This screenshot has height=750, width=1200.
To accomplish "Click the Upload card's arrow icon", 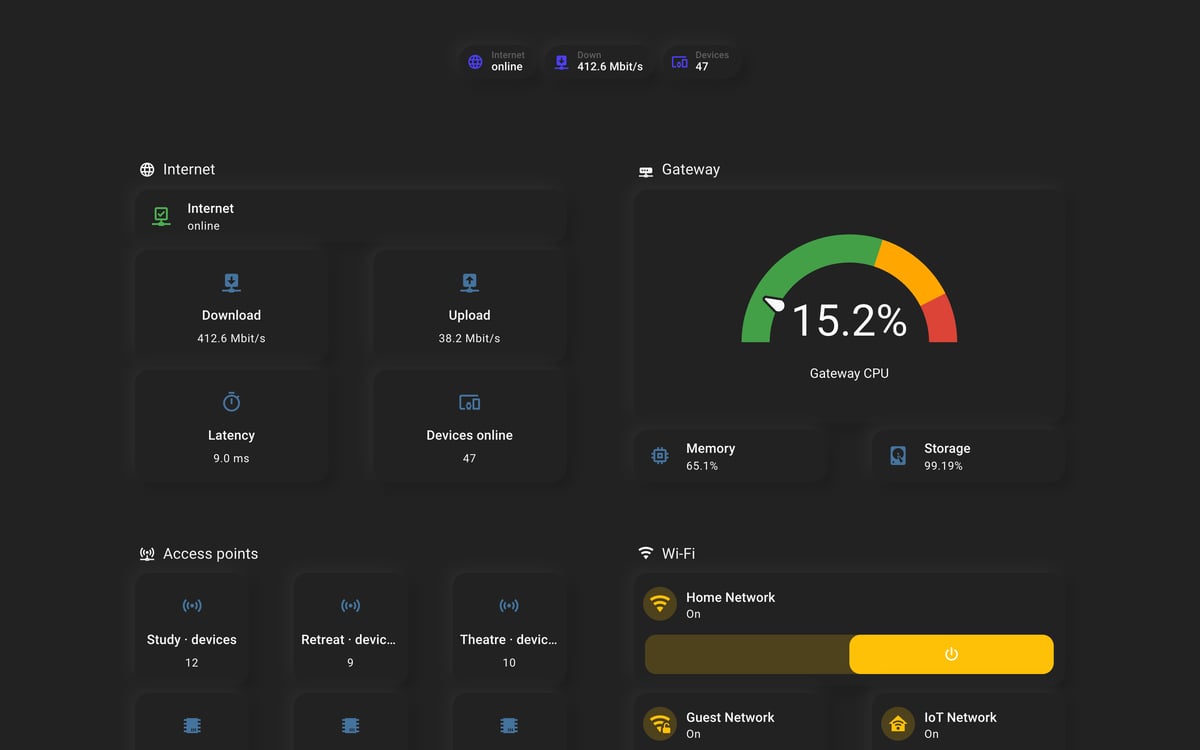I will click(x=469, y=283).
